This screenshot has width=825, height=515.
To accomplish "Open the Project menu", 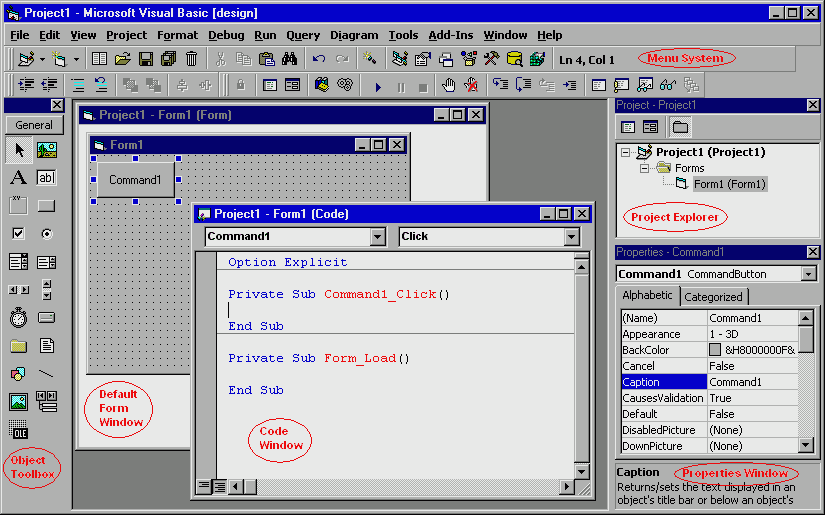I will tap(126, 35).
